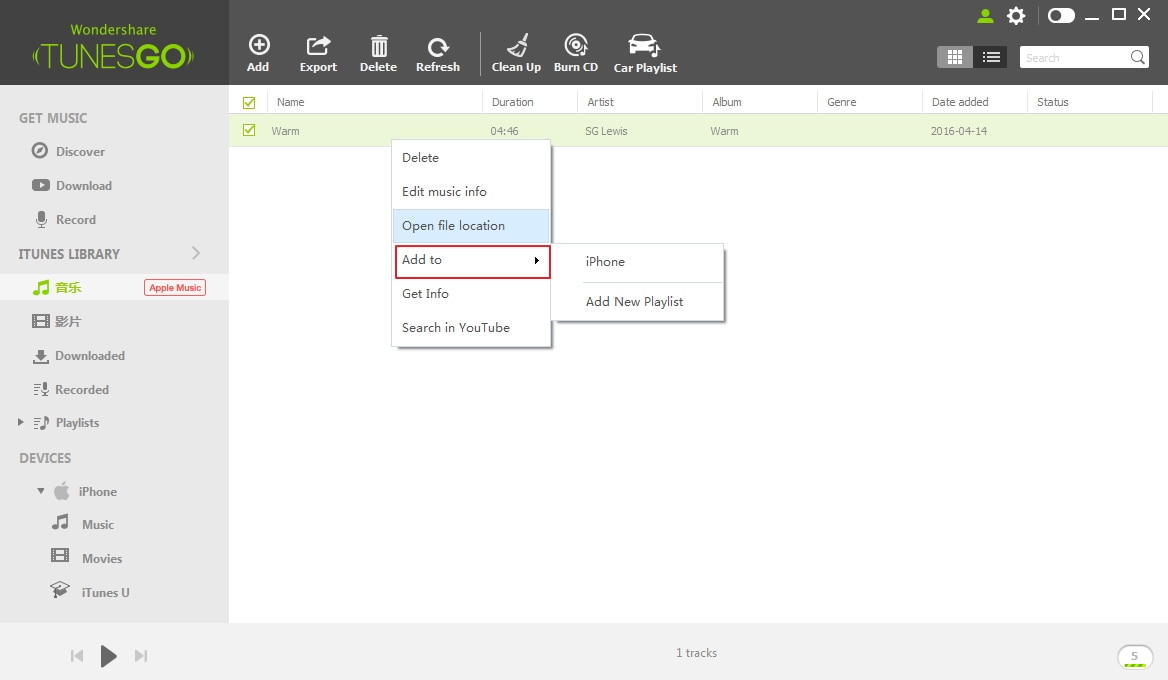Play the current track

[x=109, y=656]
